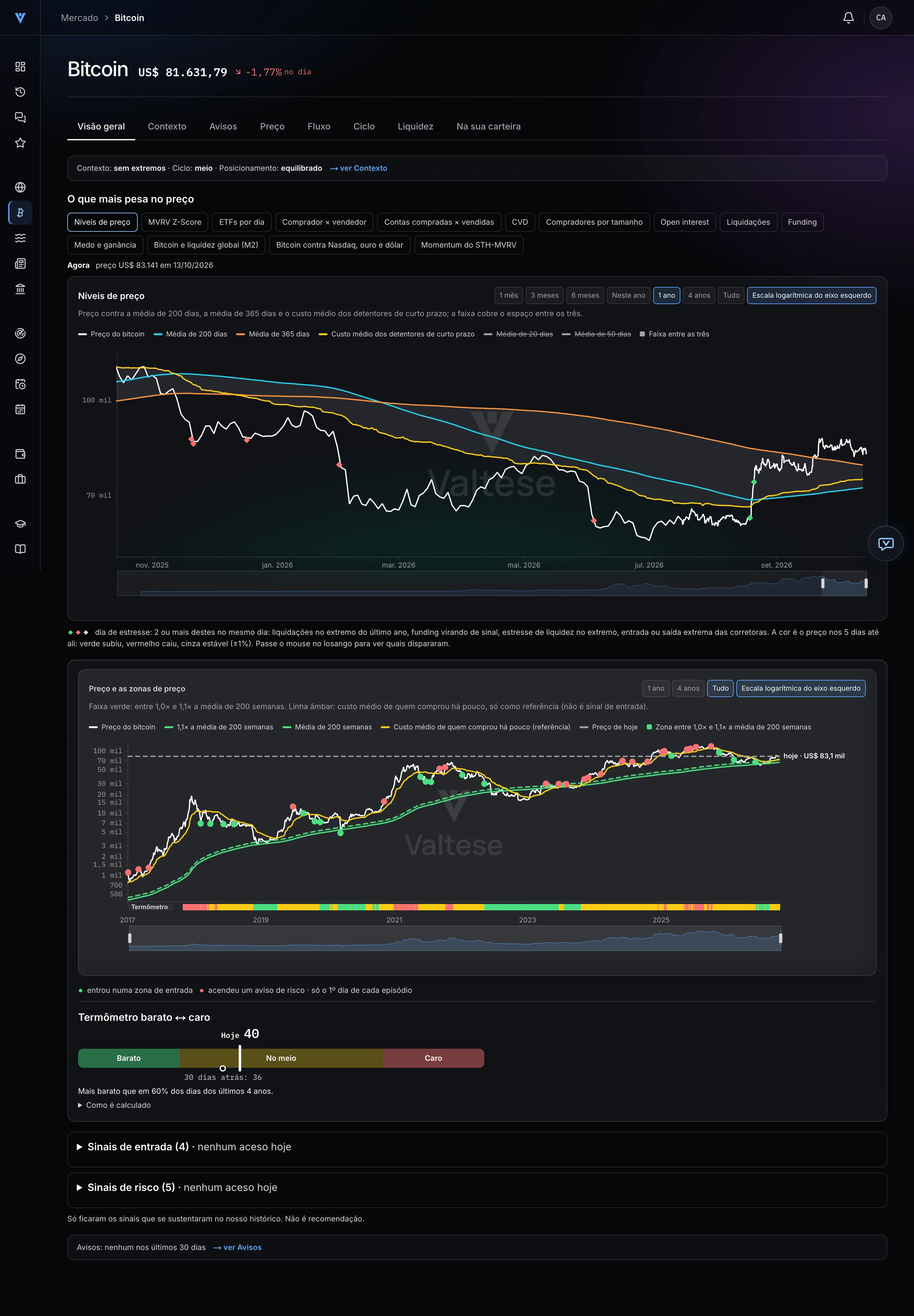914x1316 pixels.
Task: Select the Bitcoin icon in sidebar
Action: tap(20, 212)
